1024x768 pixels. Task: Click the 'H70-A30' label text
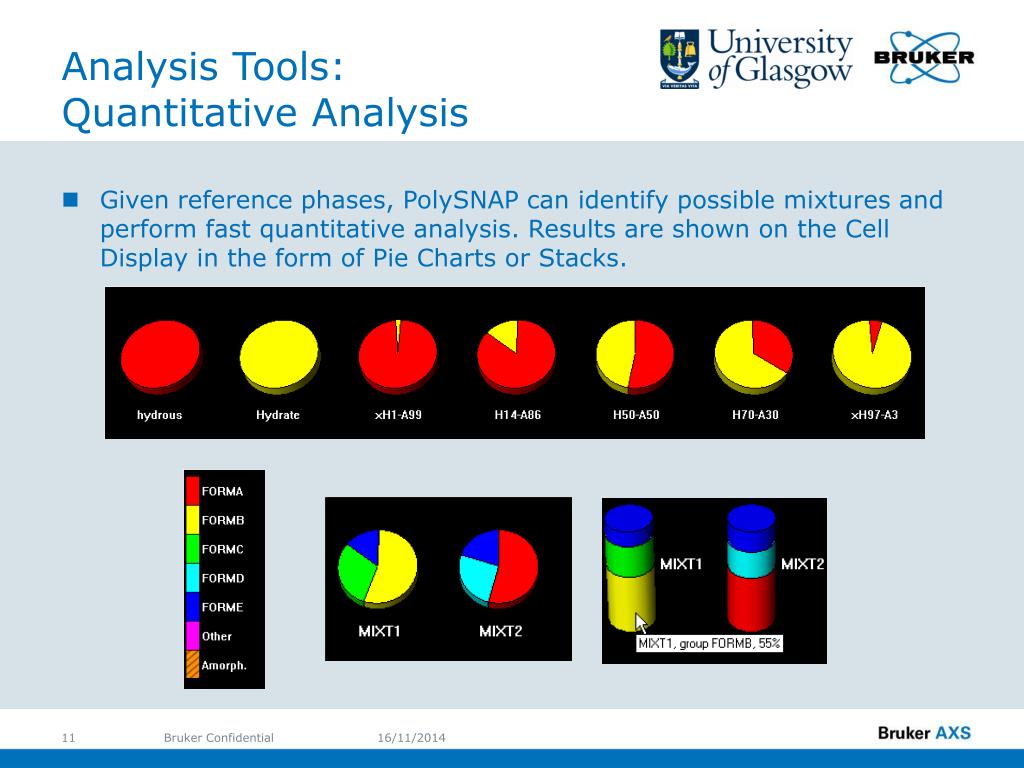click(755, 415)
